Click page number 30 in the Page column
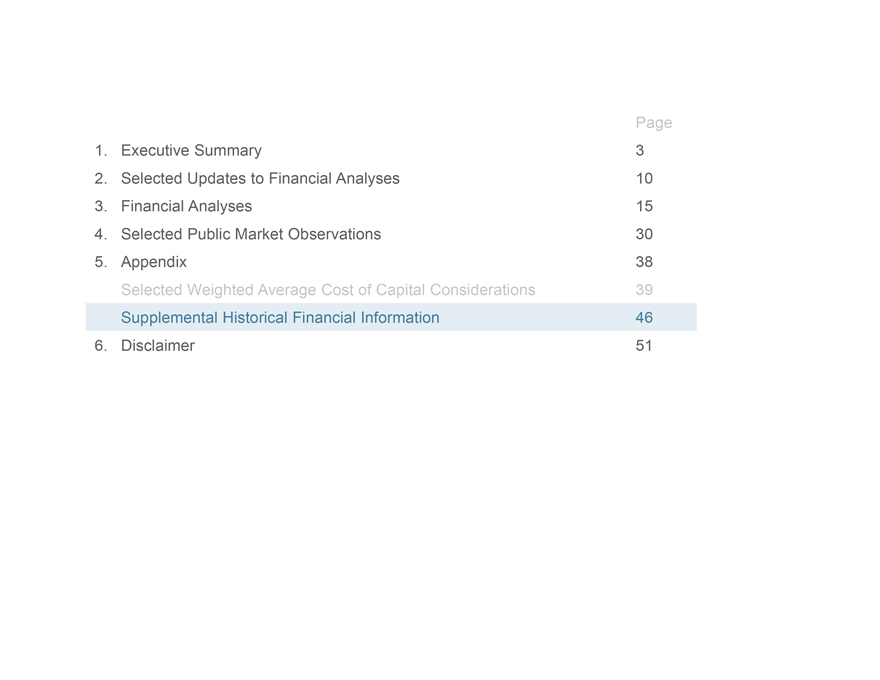Viewport: 880px width, 680px height. click(644, 235)
